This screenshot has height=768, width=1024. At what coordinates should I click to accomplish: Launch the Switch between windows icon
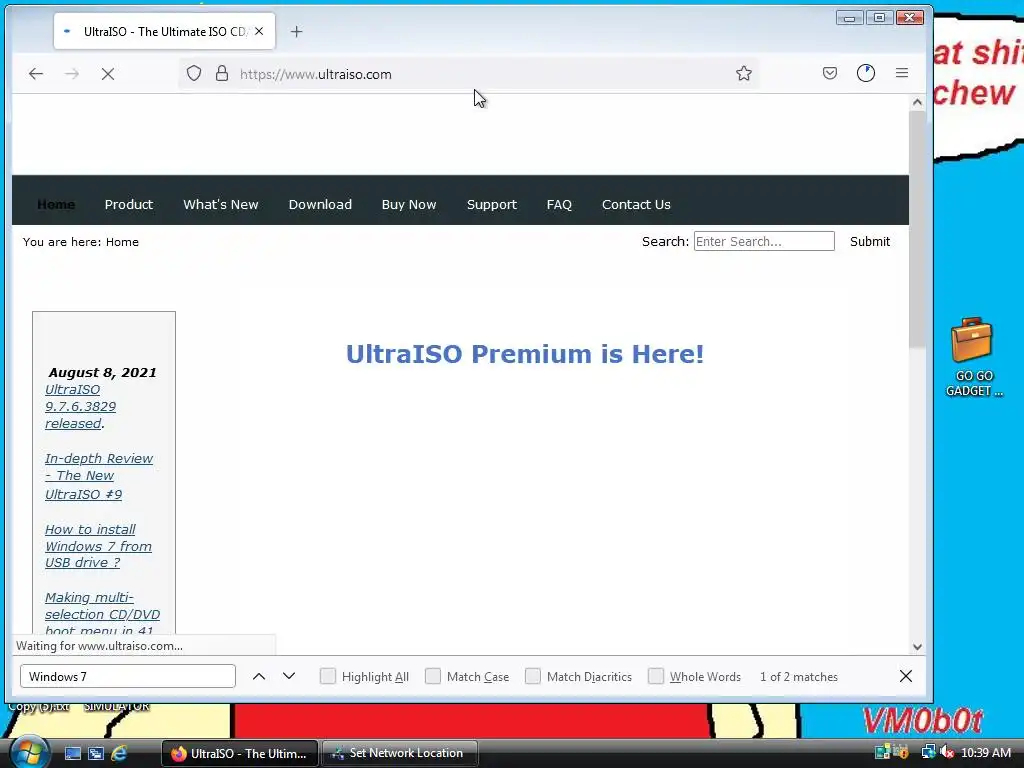click(x=96, y=753)
